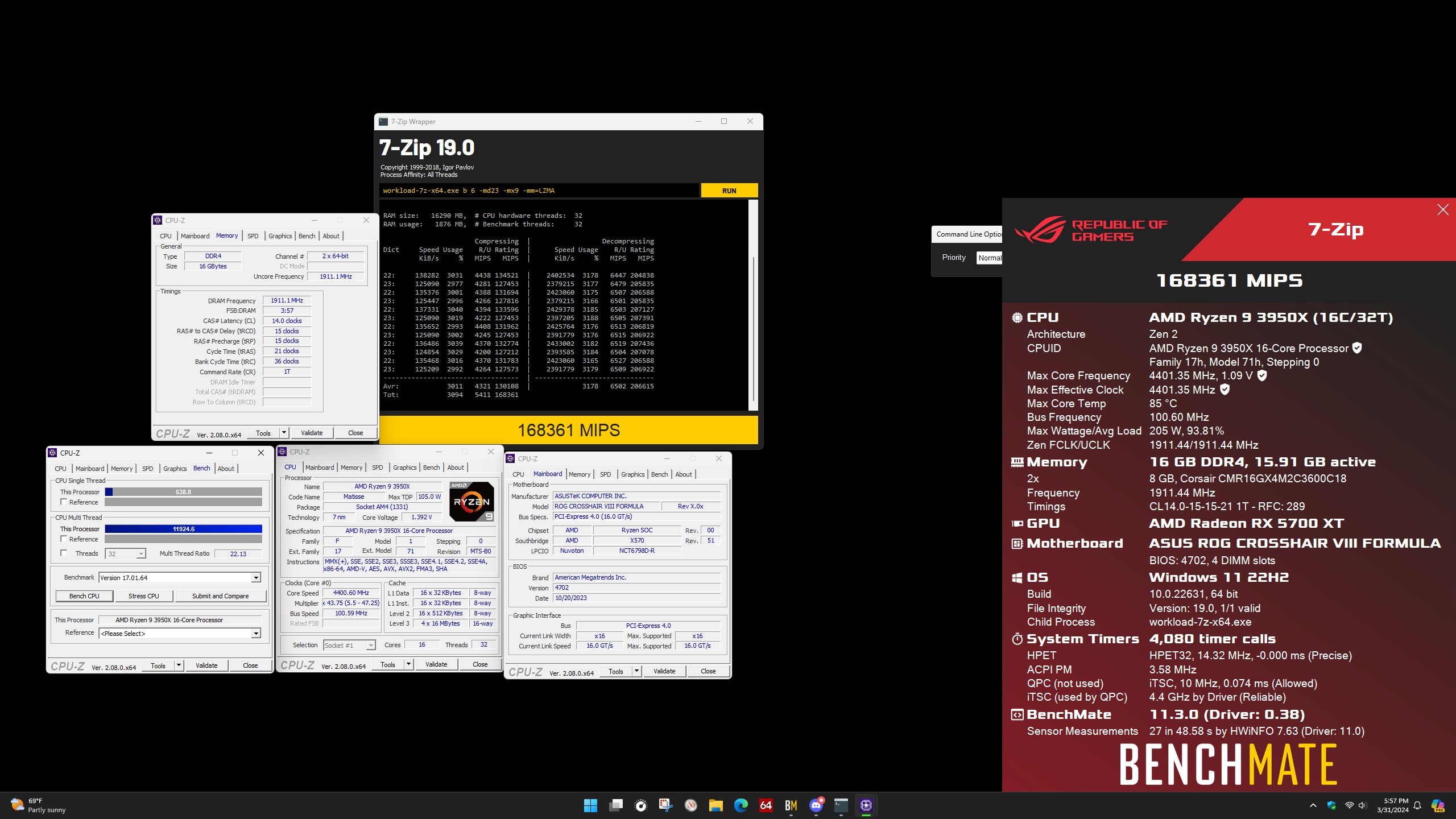Click CPU Multi Thread score bar 11924.6
This screenshot has width=1456, height=819.
click(183, 529)
